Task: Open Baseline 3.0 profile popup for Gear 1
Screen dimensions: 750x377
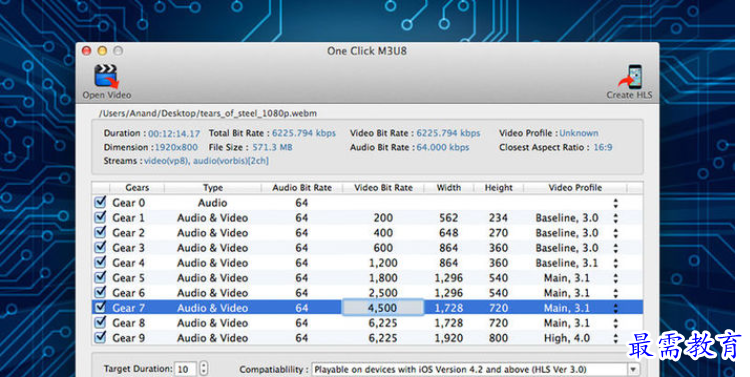Action: (x=616, y=218)
